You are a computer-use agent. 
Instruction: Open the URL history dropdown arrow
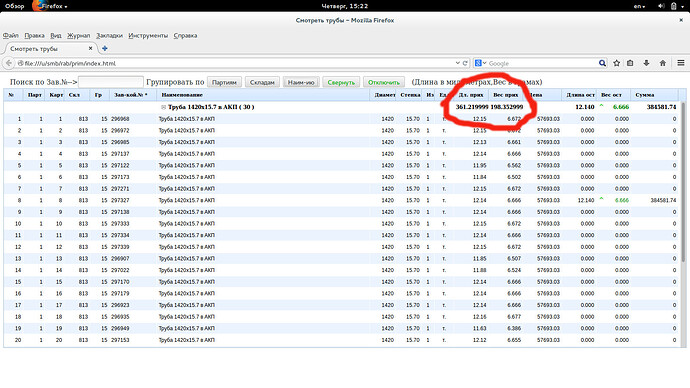coord(457,63)
